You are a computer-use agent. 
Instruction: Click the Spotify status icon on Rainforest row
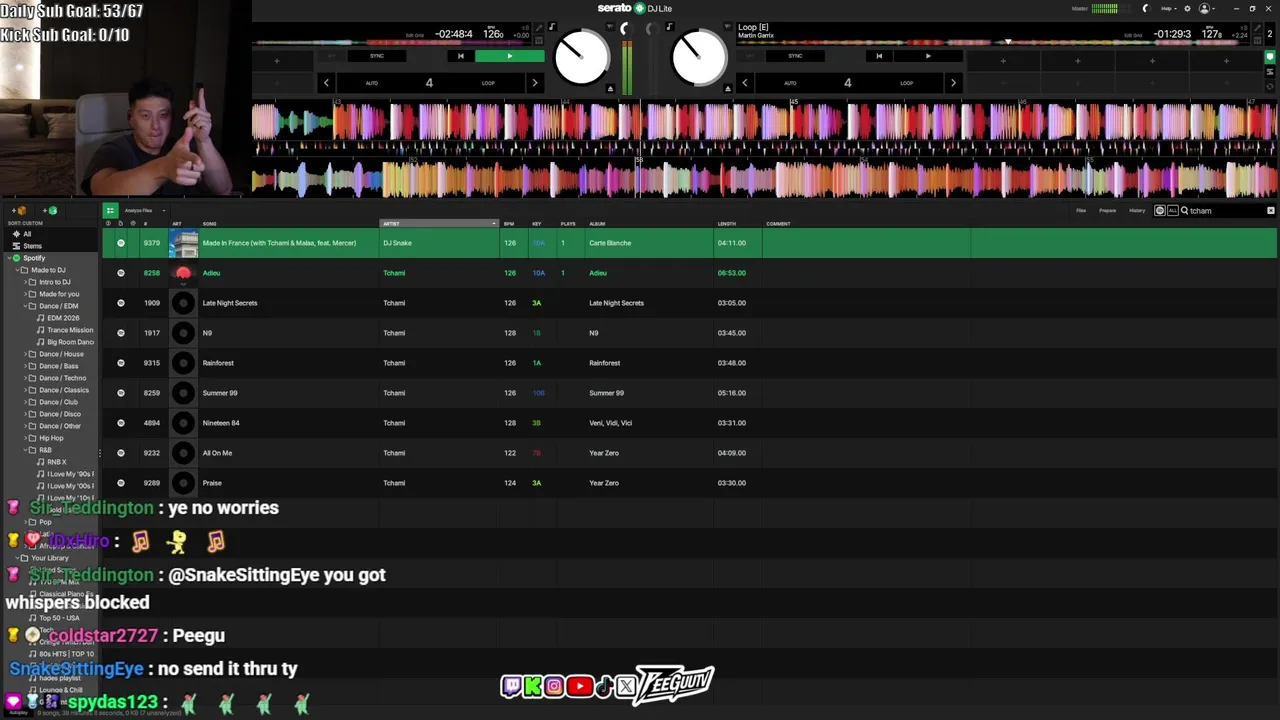[x=121, y=363]
